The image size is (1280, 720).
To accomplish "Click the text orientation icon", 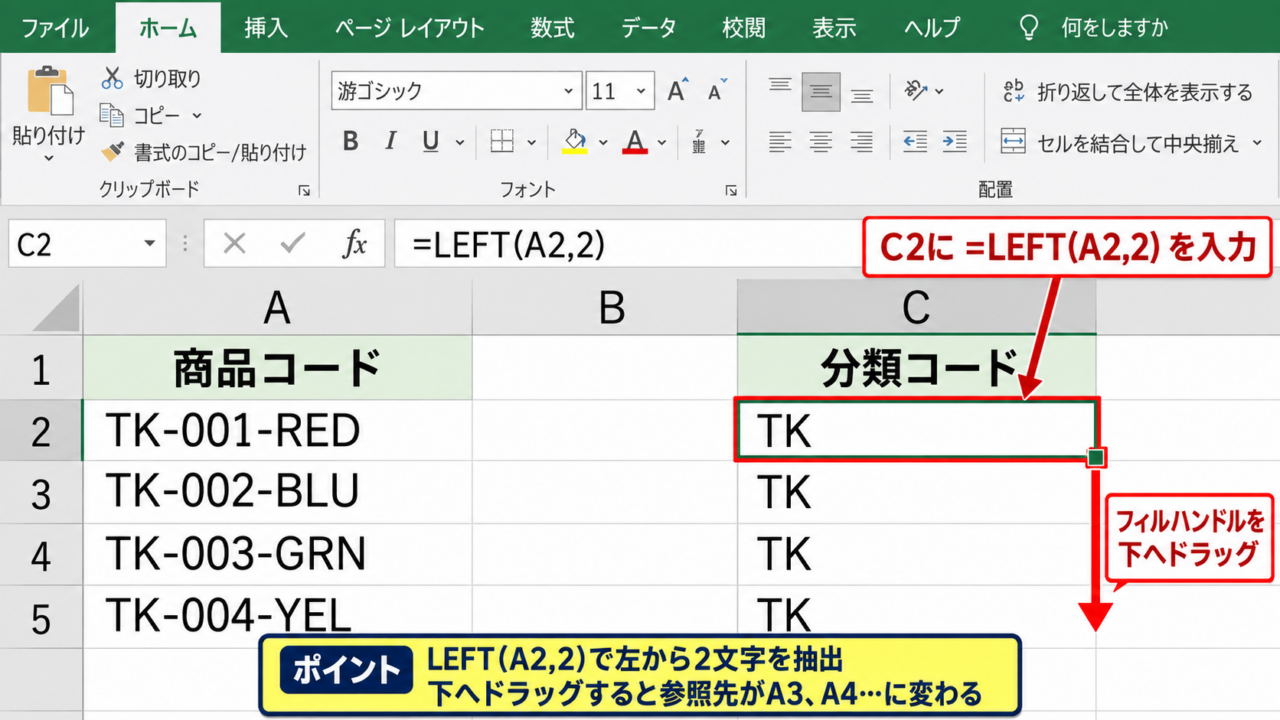I will coord(914,91).
